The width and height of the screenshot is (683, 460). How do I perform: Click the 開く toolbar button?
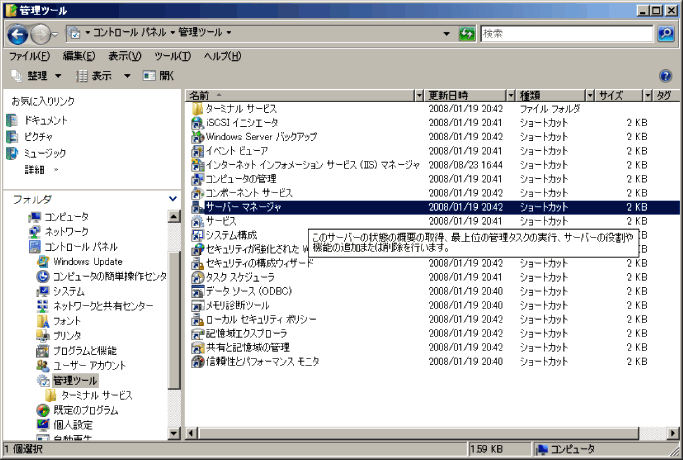[159, 76]
